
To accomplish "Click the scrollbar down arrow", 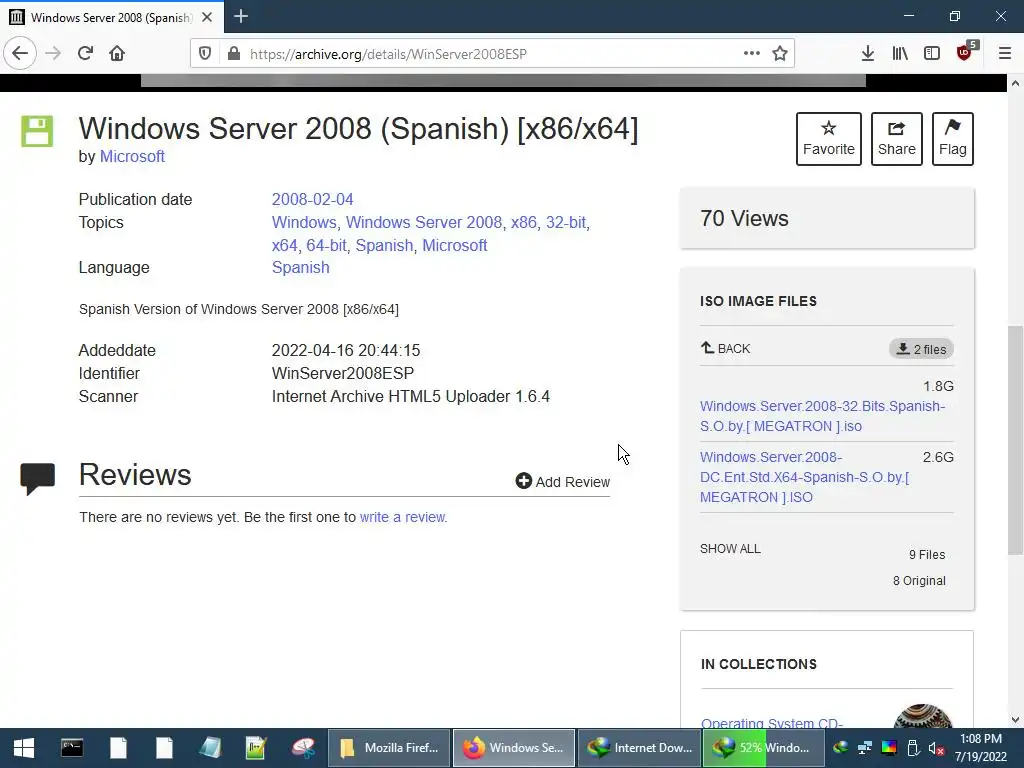I will pyautogui.click(x=1015, y=720).
